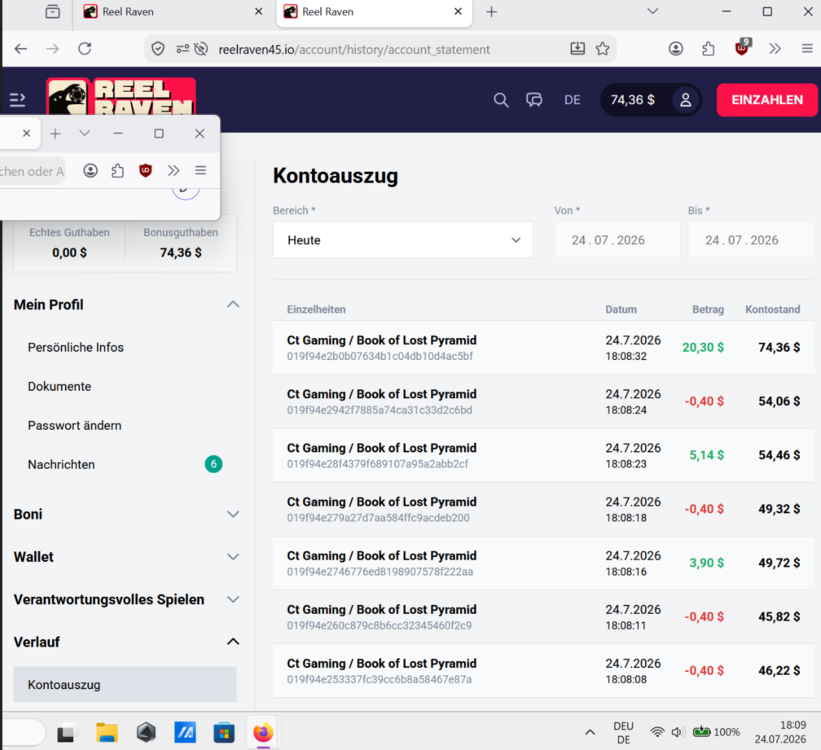Viewport: 821px width, 750px height.
Task: Open the Bereich dropdown showing Heute
Action: 403,240
